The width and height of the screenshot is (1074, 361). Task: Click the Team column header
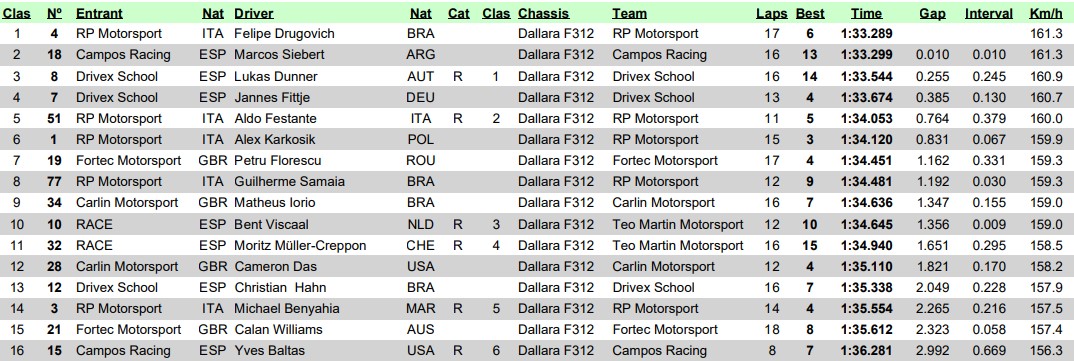click(629, 13)
